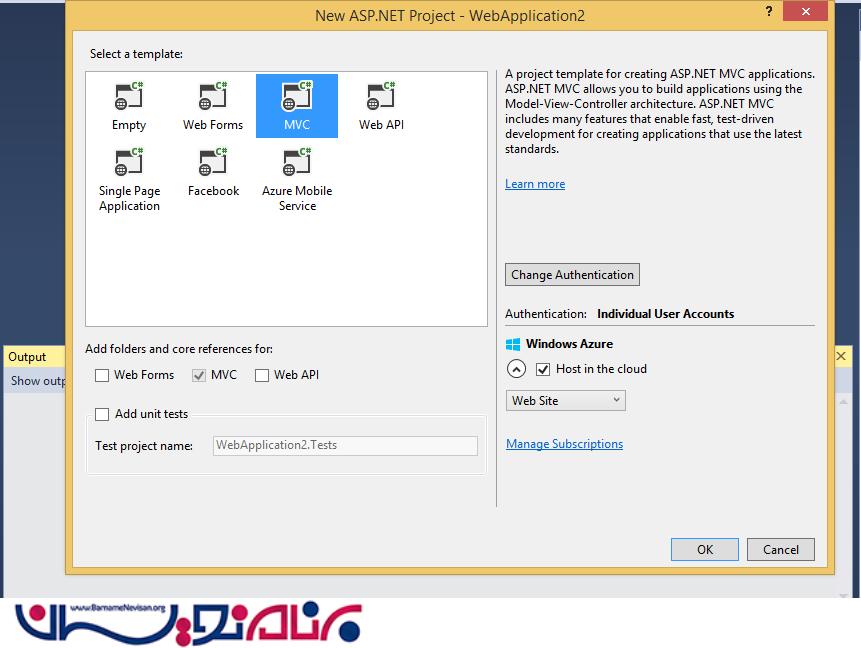Enable the Add unit tests checkbox
Screen dimensions: 861x648
click(x=102, y=414)
